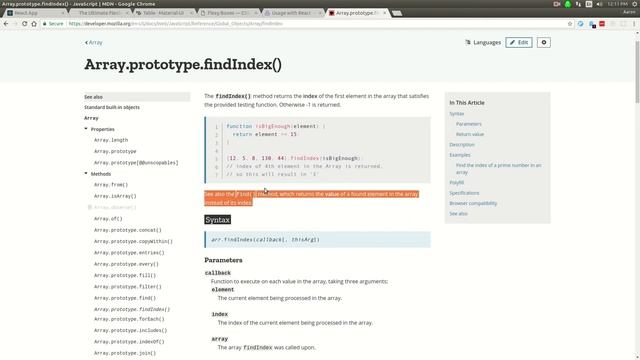
Task: Open a new tab button
Action: click(x=397, y=13)
